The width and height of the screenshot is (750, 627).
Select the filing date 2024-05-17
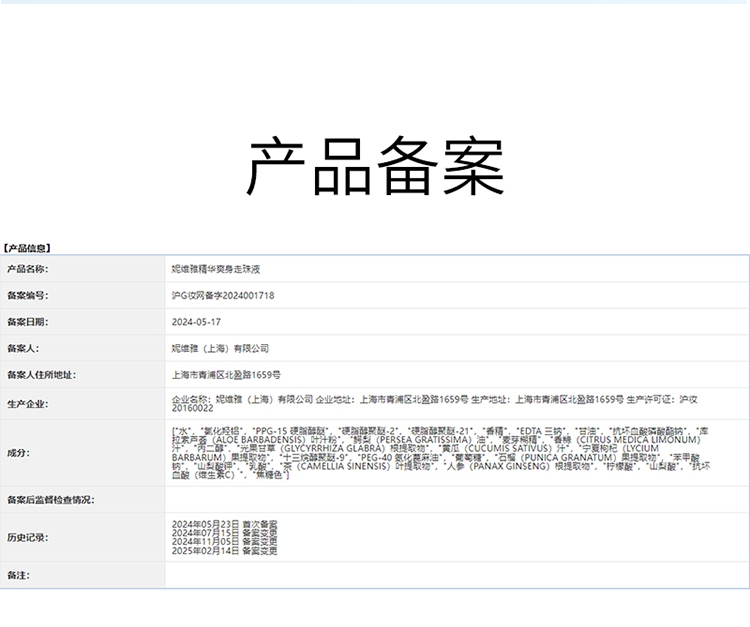tap(196, 322)
